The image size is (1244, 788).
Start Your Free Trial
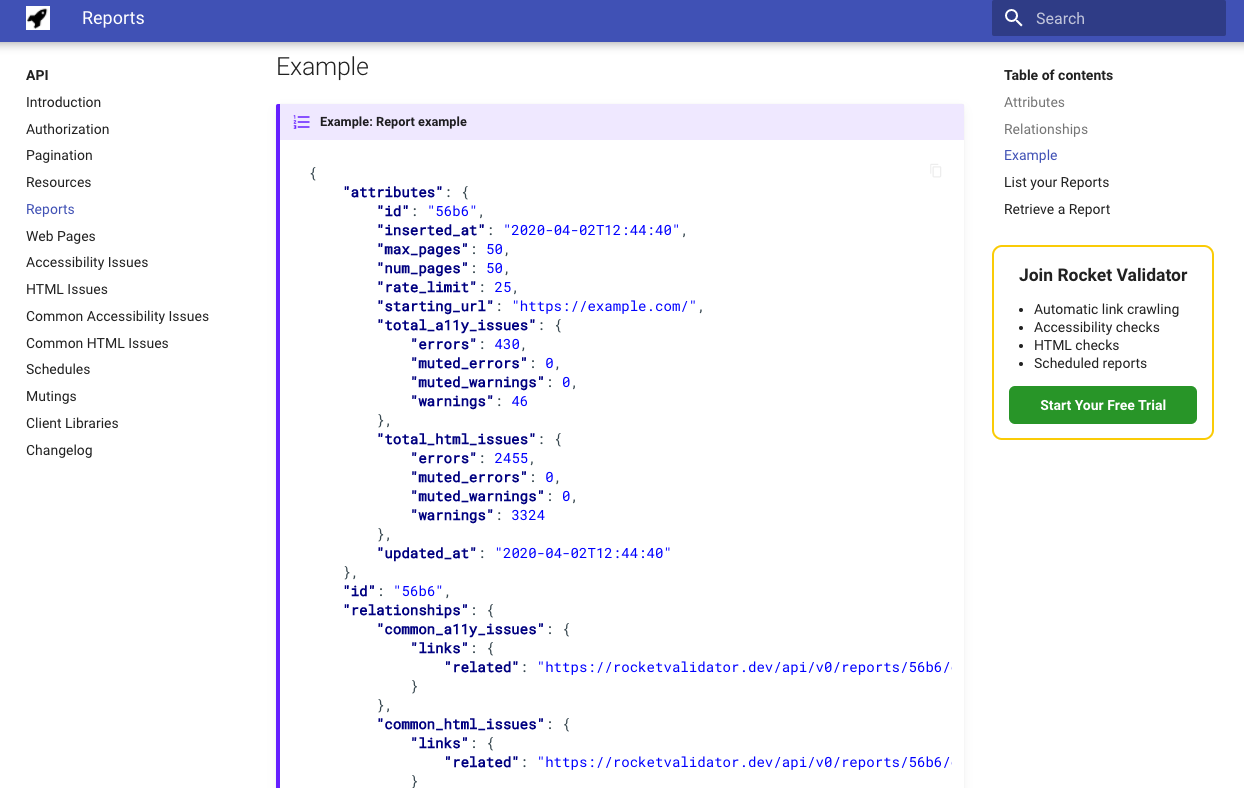[1102, 405]
